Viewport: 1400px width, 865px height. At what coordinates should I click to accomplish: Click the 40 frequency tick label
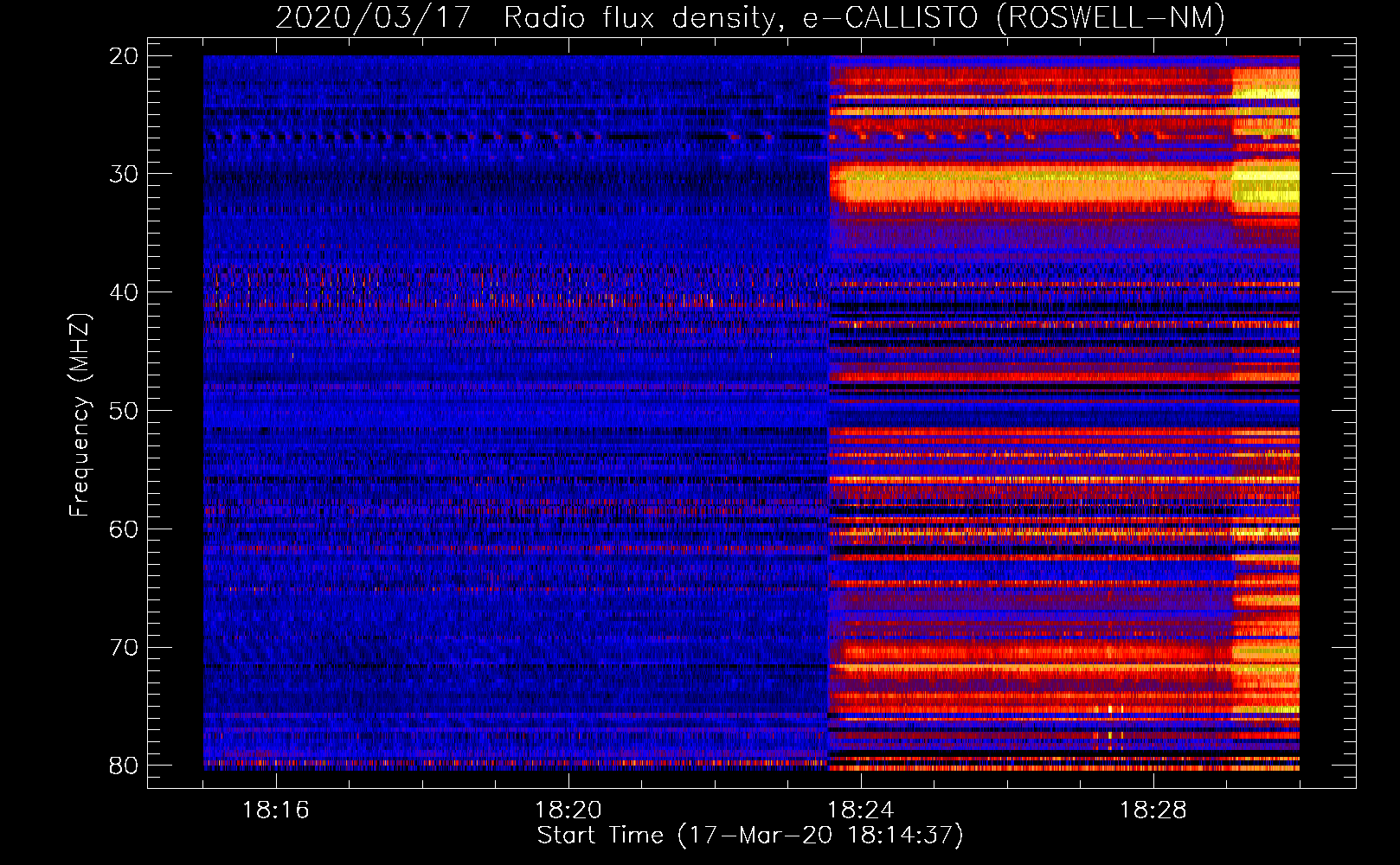[x=124, y=292]
